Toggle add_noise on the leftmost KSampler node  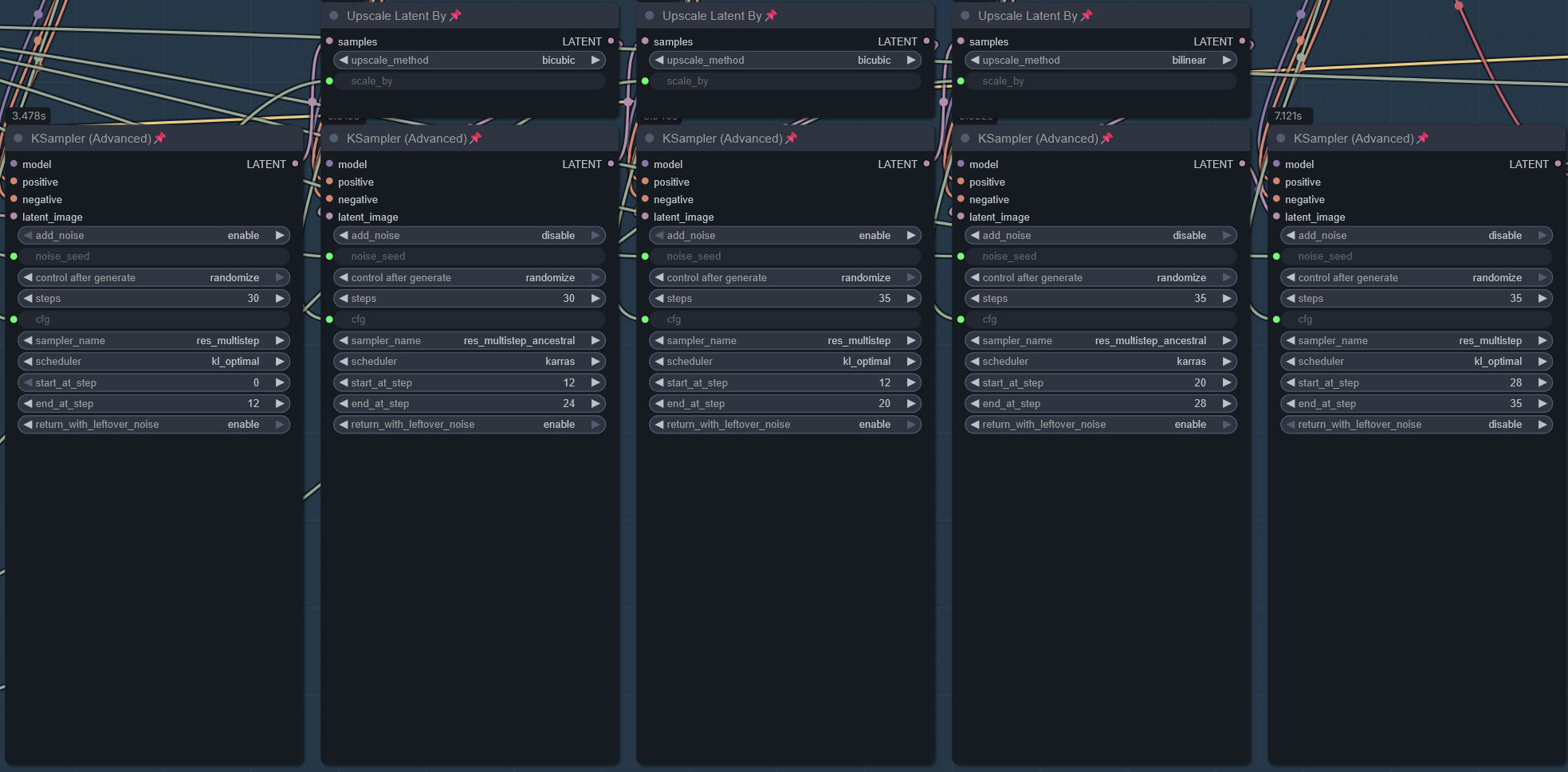coord(153,236)
